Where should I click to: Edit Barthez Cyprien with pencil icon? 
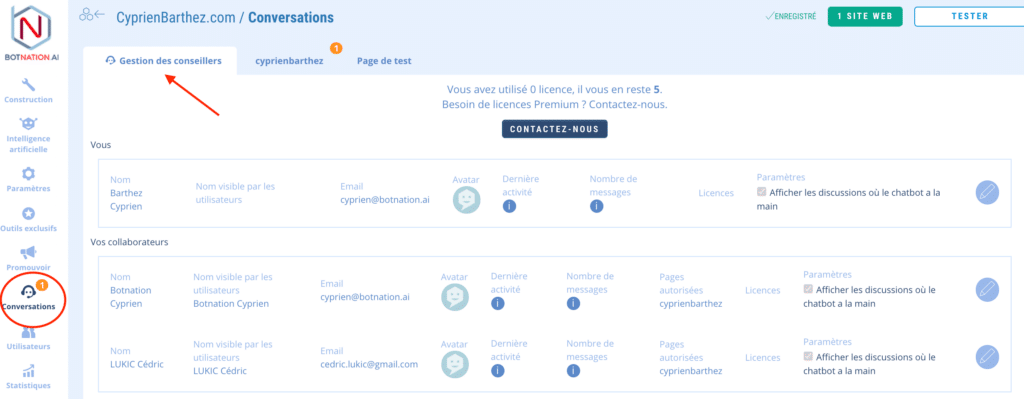[x=987, y=193]
